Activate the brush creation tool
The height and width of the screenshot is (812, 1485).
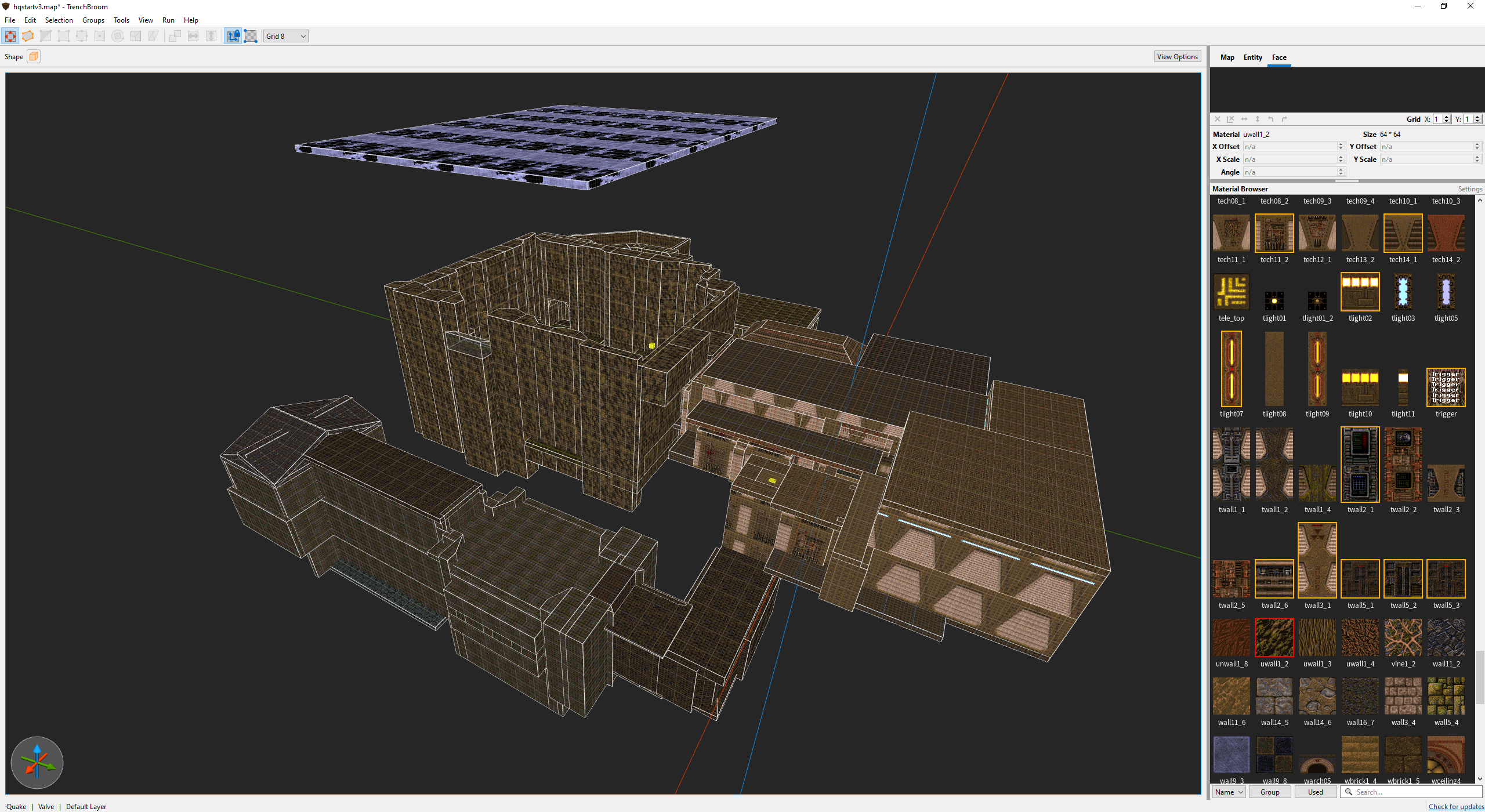tap(10, 36)
